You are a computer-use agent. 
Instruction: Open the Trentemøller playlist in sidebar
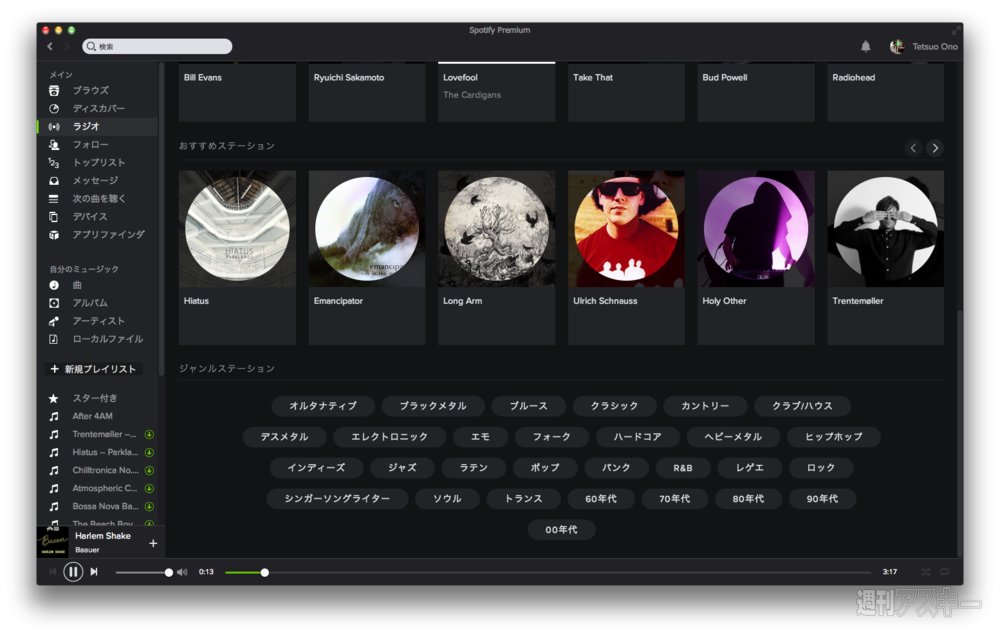click(x=103, y=434)
